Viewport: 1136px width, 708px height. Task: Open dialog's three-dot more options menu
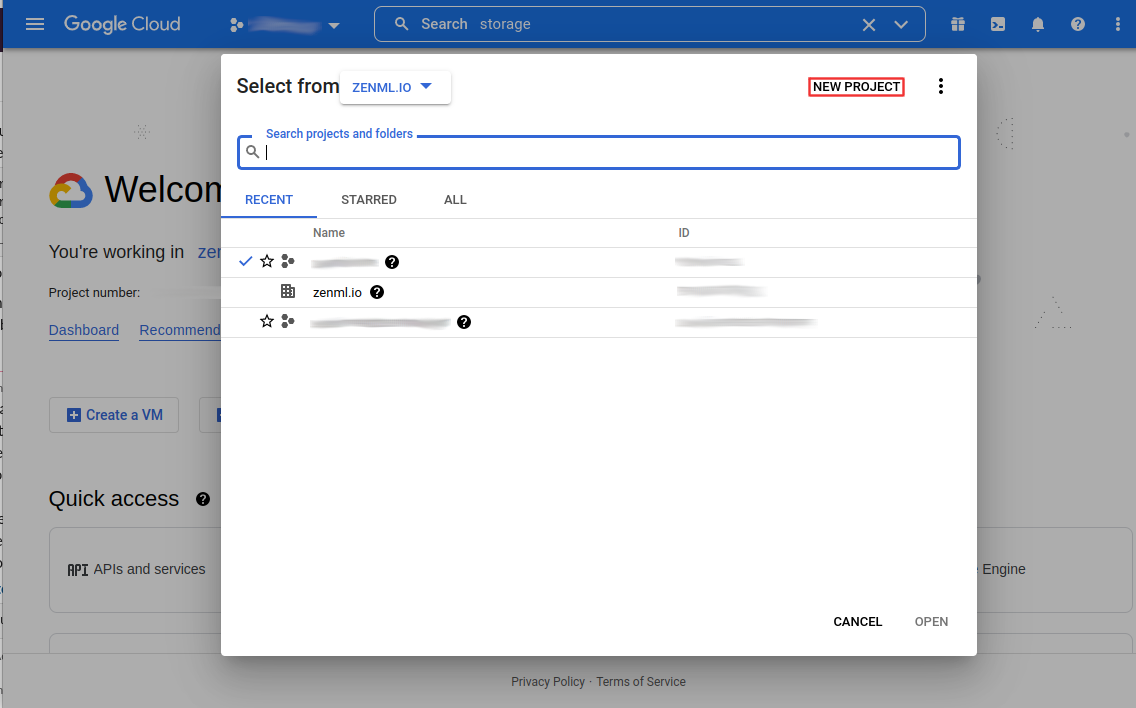(x=940, y=87)
